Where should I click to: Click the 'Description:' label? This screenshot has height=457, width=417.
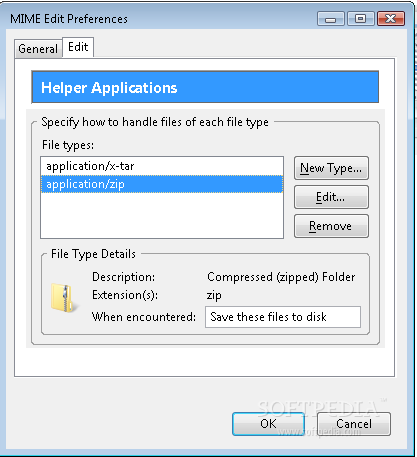pyautogui.click(x=124, y=277)
